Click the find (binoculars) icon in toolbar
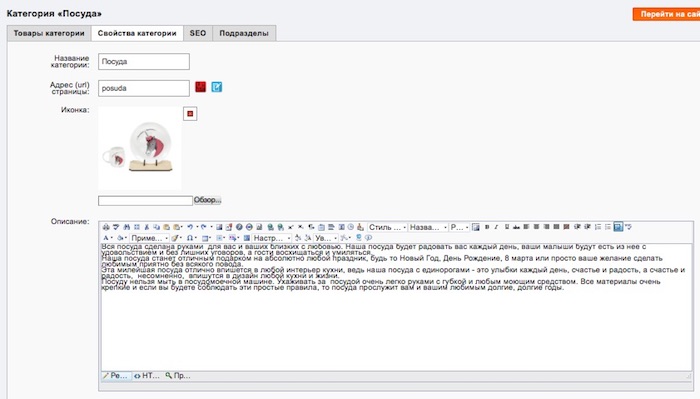 [127, 227]
